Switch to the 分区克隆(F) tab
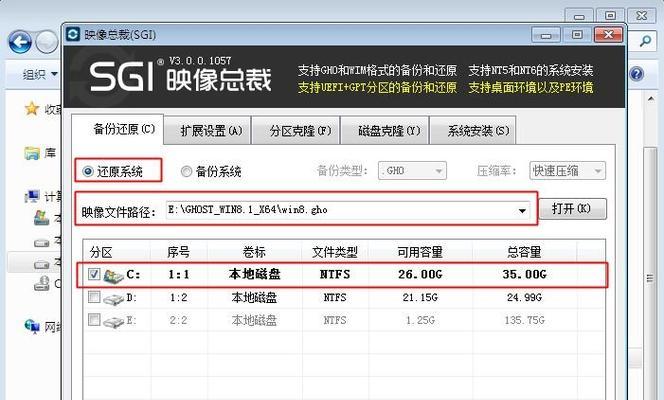The height and width of the screenshot is (400, 664). pos(296,131)
